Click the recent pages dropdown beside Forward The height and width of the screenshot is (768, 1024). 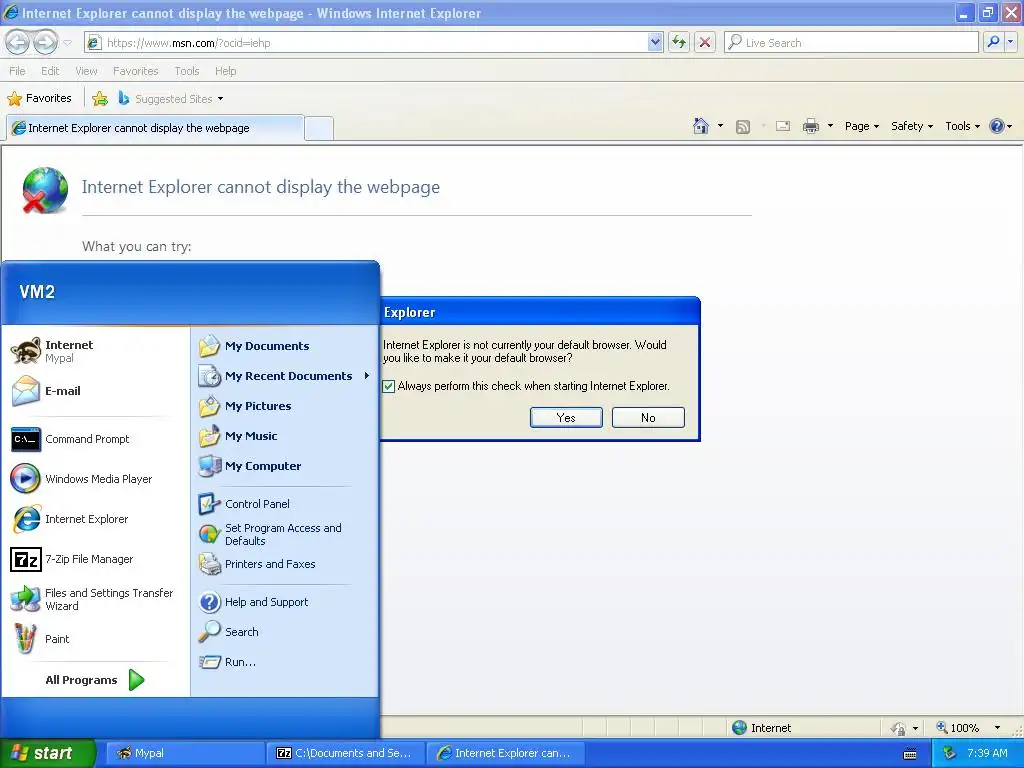click(x=67, y=43)
